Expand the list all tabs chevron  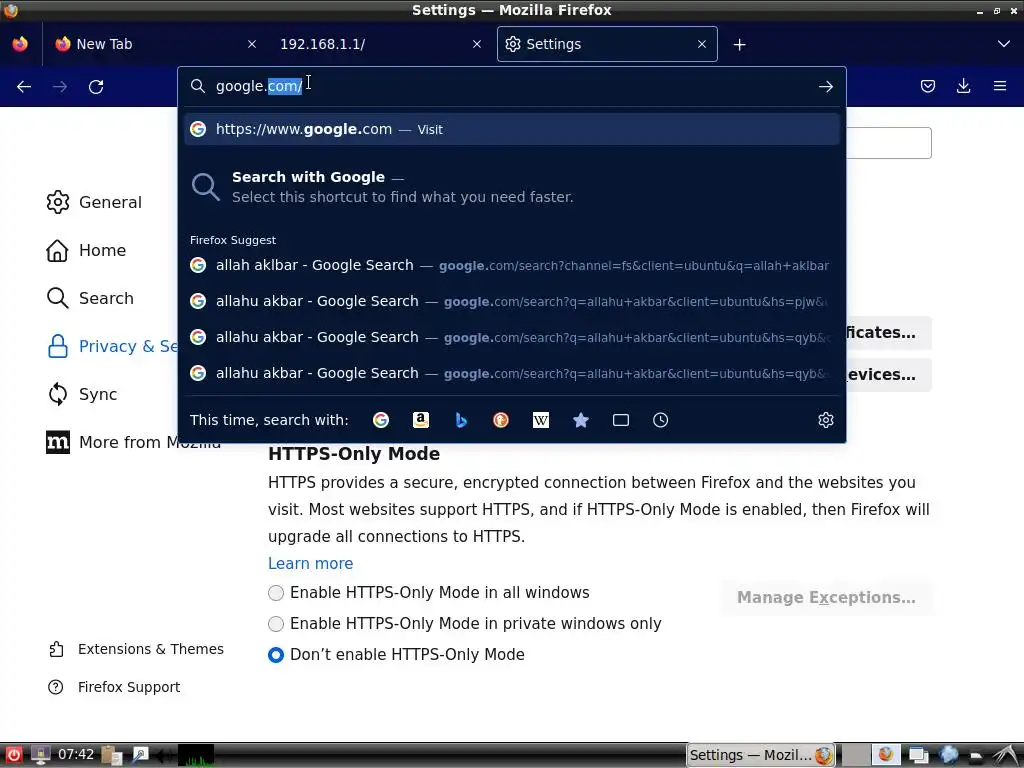(x=1004, y=44)
